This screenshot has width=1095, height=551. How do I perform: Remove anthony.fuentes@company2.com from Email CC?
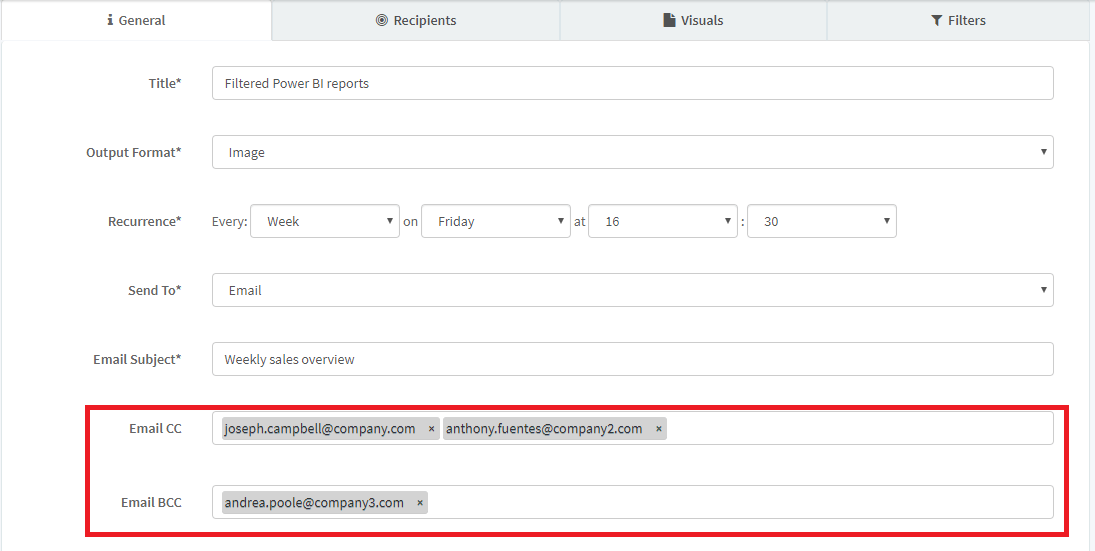point(659,429)
